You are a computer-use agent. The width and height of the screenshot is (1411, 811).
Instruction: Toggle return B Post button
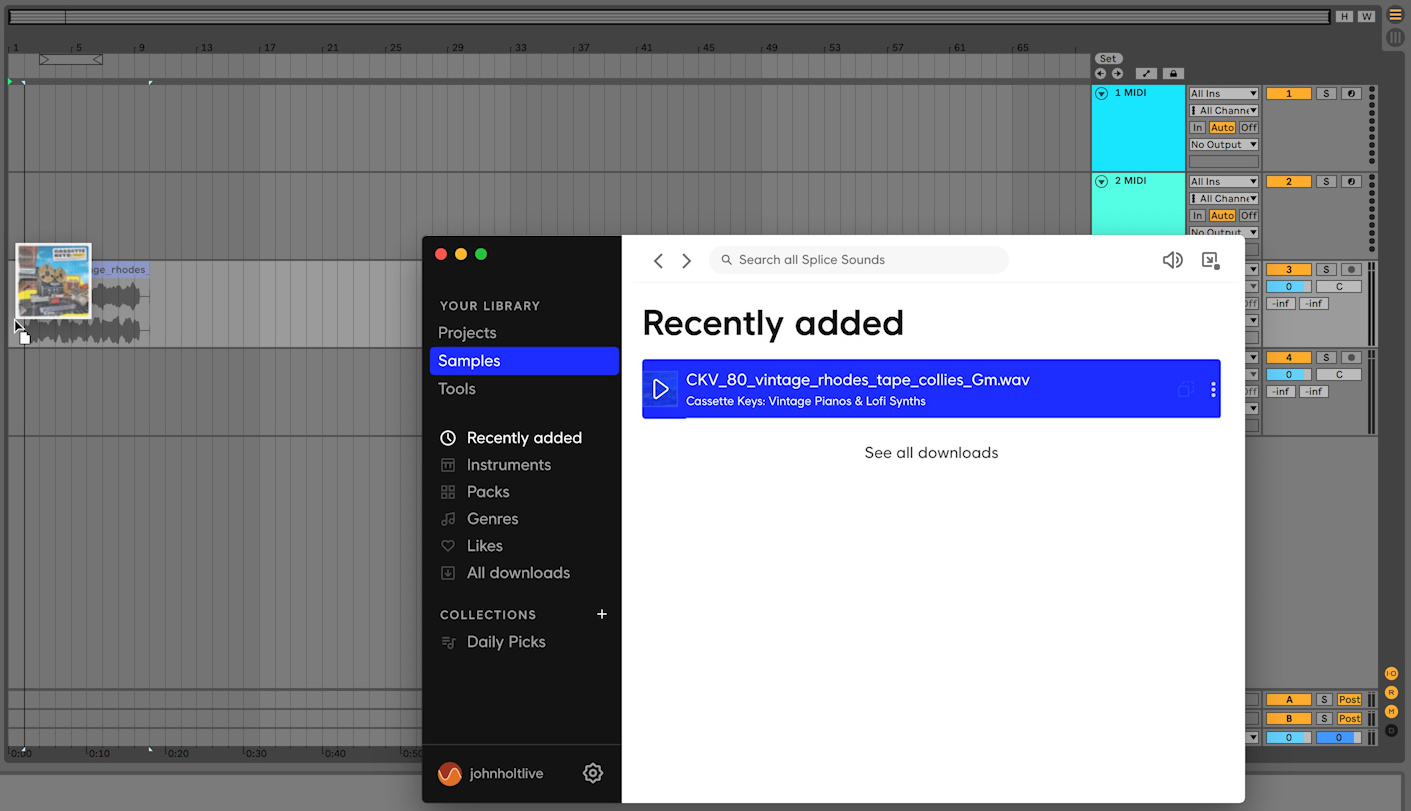tap(1350, 719)
